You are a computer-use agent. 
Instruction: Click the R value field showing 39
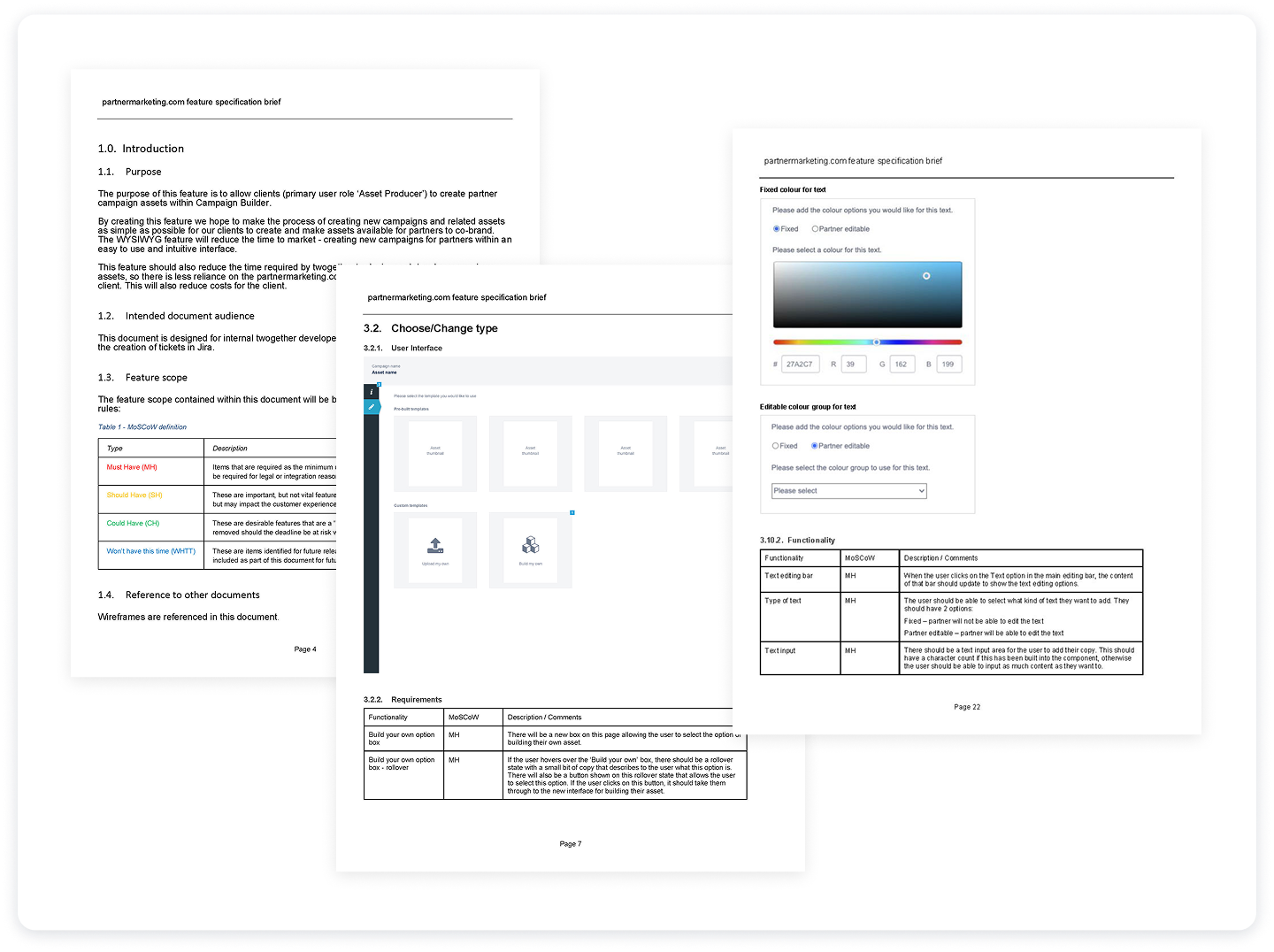[x=853, y=365]
